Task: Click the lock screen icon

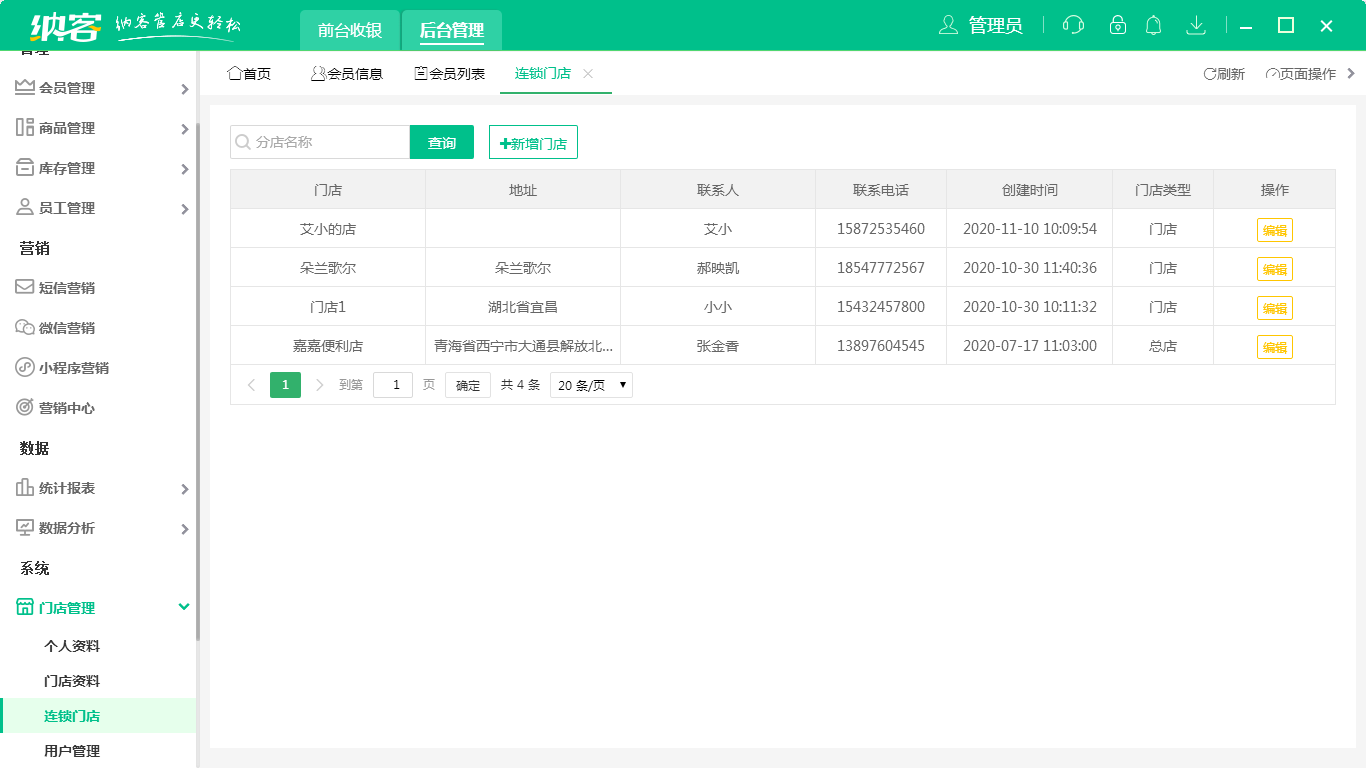Action: 1118,25
